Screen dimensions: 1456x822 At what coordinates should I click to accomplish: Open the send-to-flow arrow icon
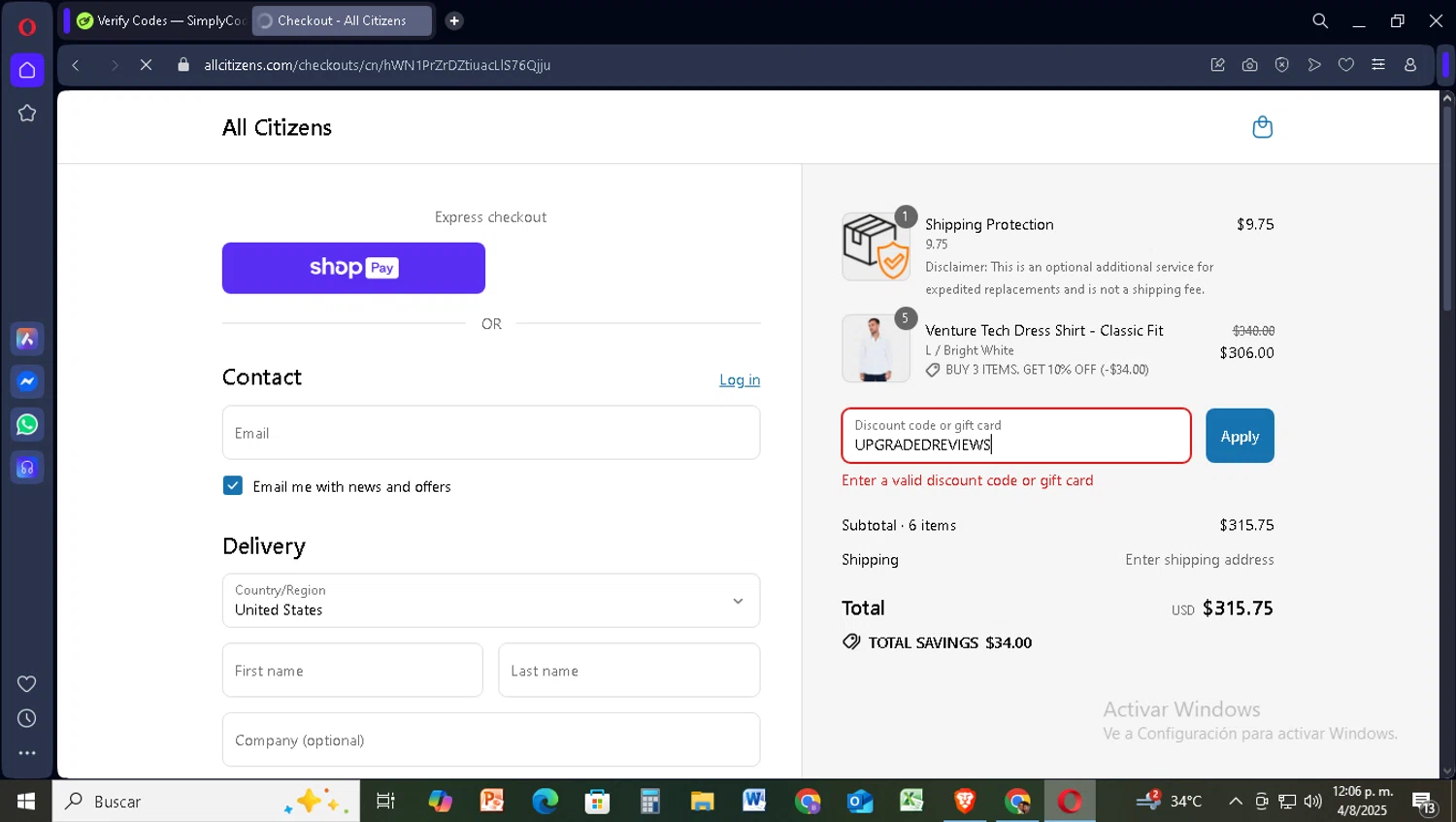pos(1314,65)
